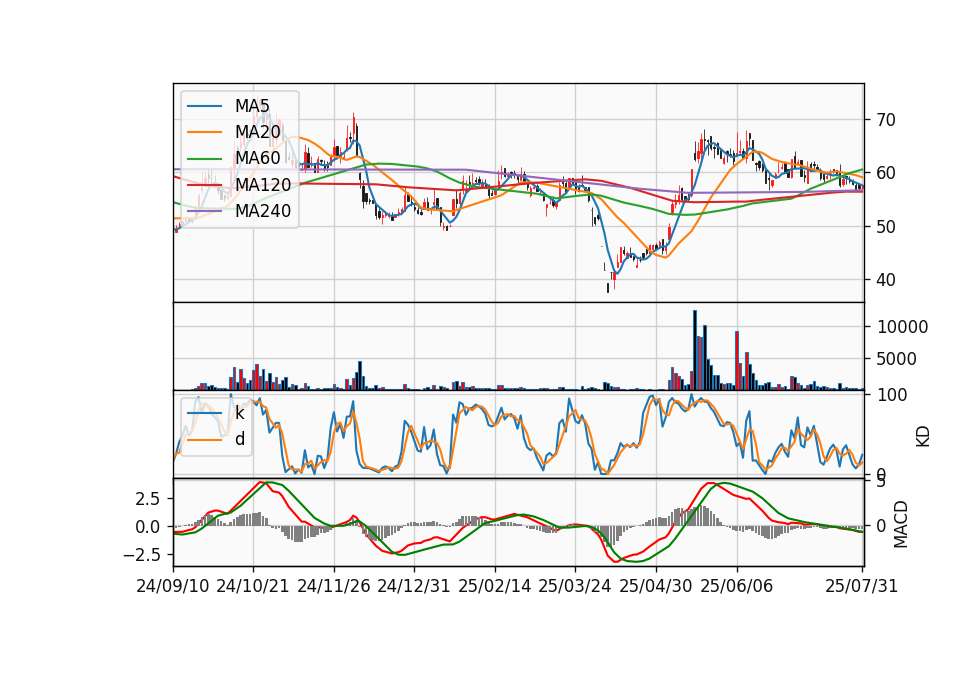The width and height of the screenshot is (960, 690).
Task: Click the price axis value 70
Action: (886, 120)
